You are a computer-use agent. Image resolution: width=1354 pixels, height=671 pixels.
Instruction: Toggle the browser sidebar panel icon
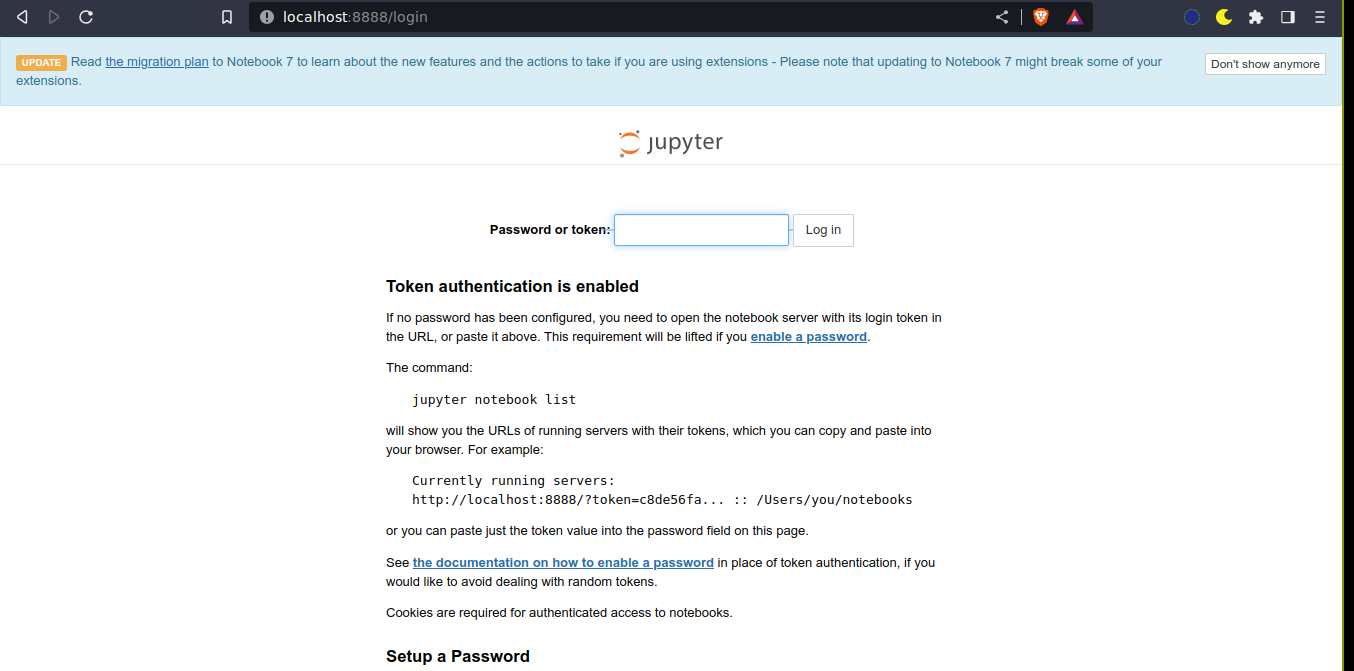pos(1288,17)
